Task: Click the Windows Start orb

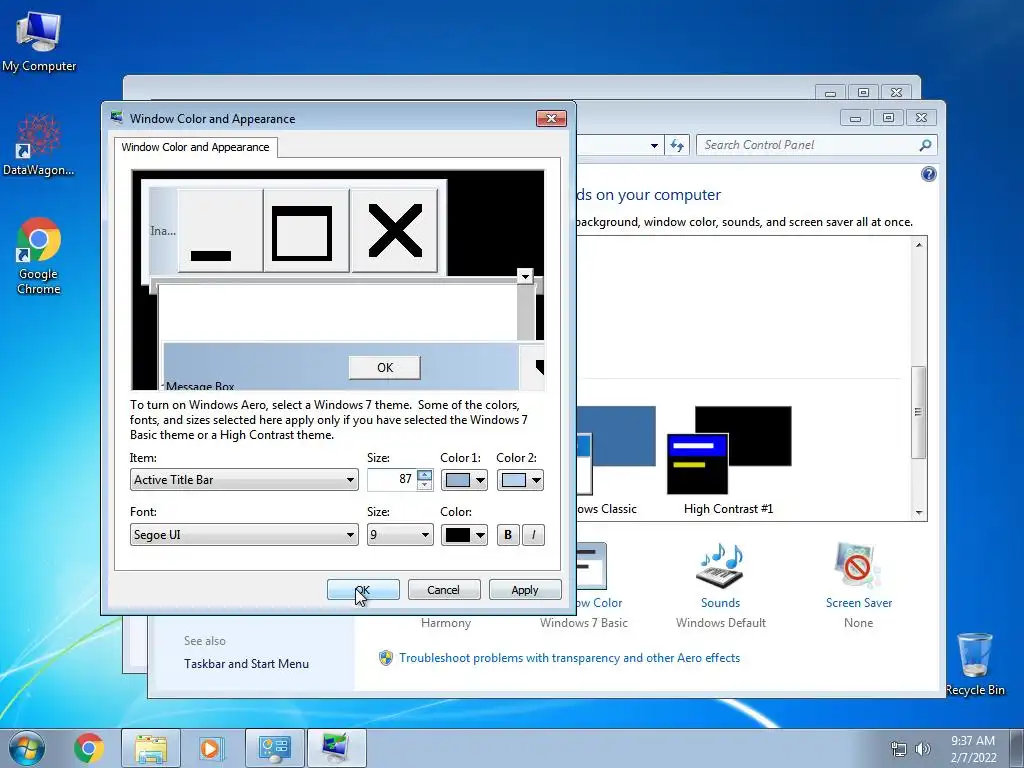Action: tap(26, 748)
